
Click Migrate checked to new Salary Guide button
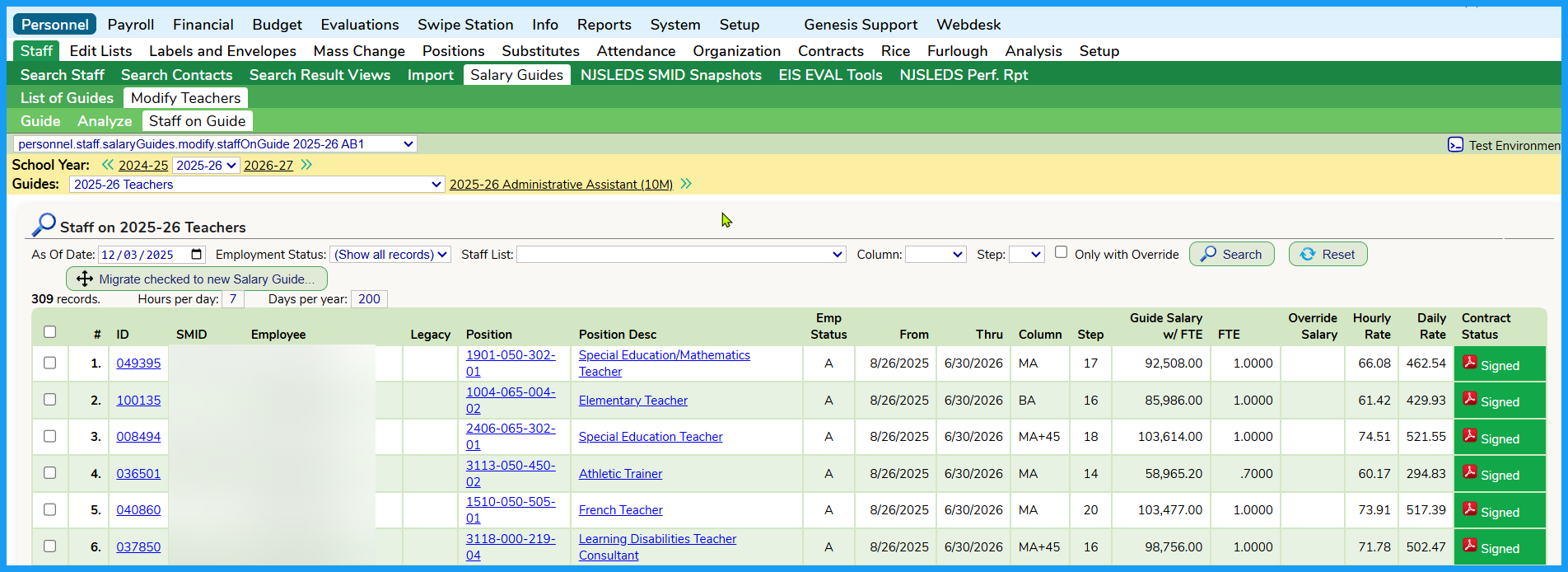click(x=197, y=279)
